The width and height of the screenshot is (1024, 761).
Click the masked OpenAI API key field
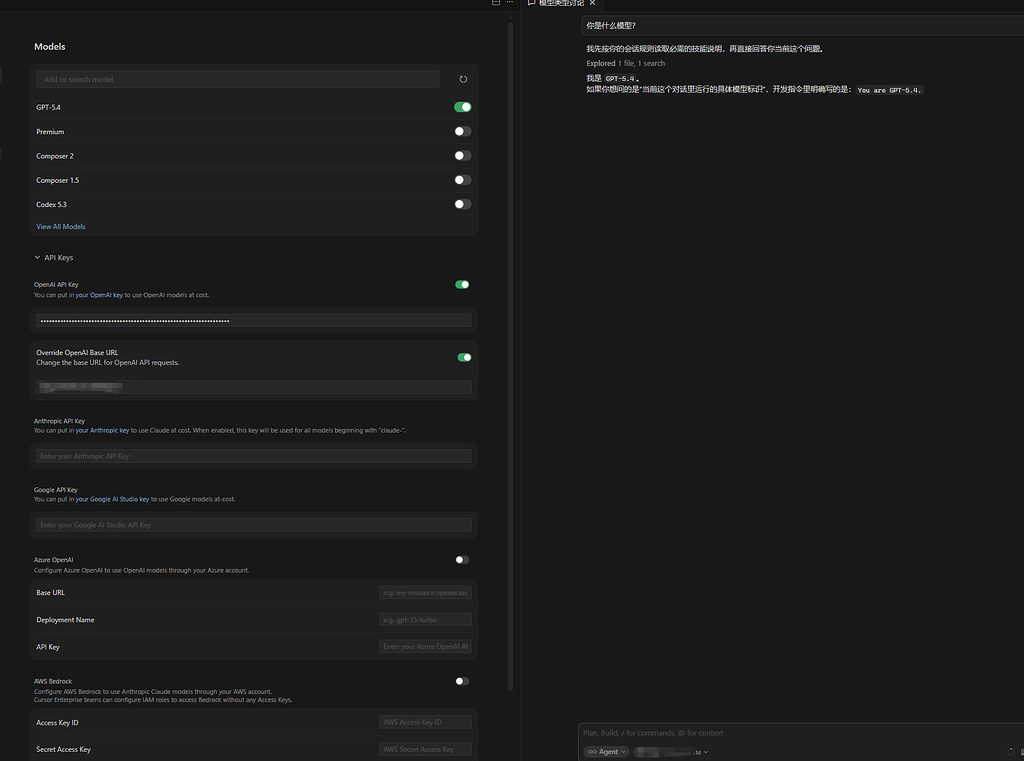(253, 321)
